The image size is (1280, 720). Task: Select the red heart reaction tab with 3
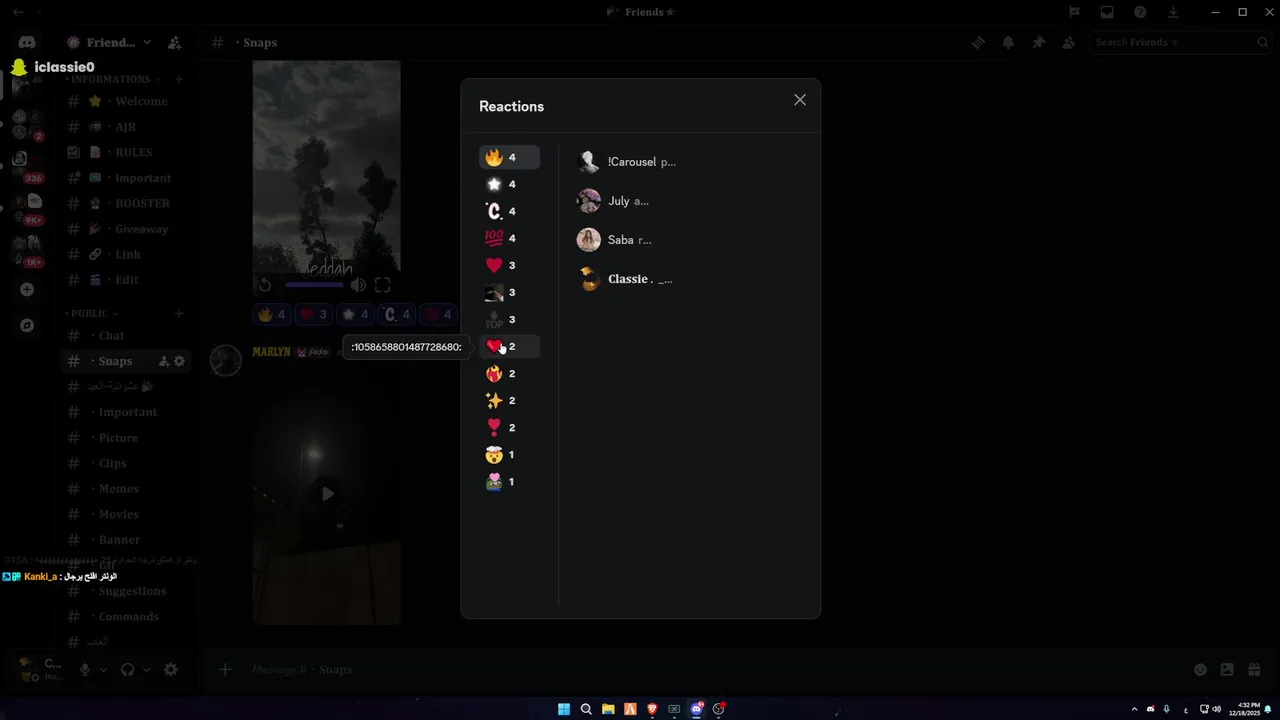click(509, 266)
